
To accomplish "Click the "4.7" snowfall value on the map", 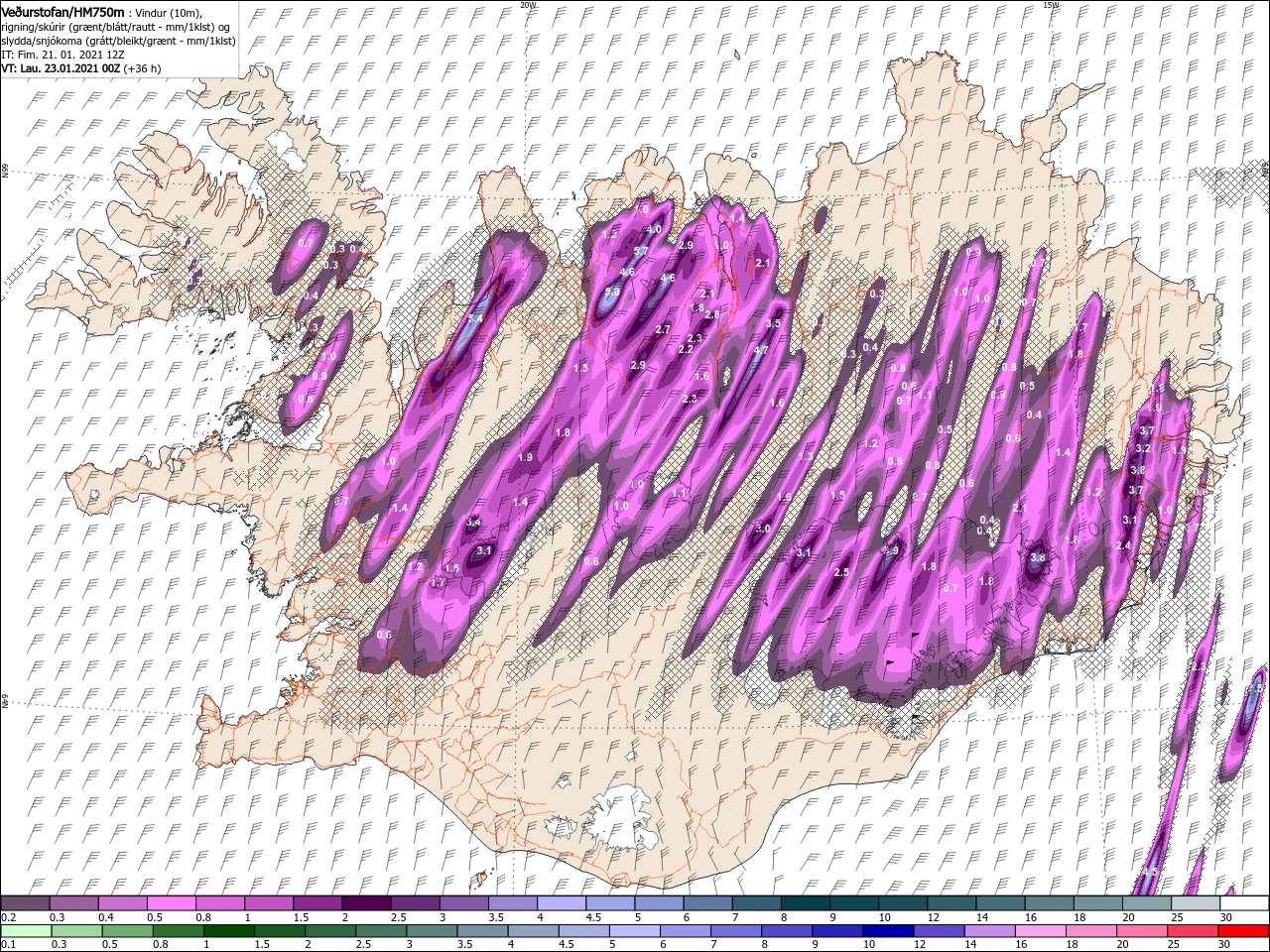I will 761,350.
